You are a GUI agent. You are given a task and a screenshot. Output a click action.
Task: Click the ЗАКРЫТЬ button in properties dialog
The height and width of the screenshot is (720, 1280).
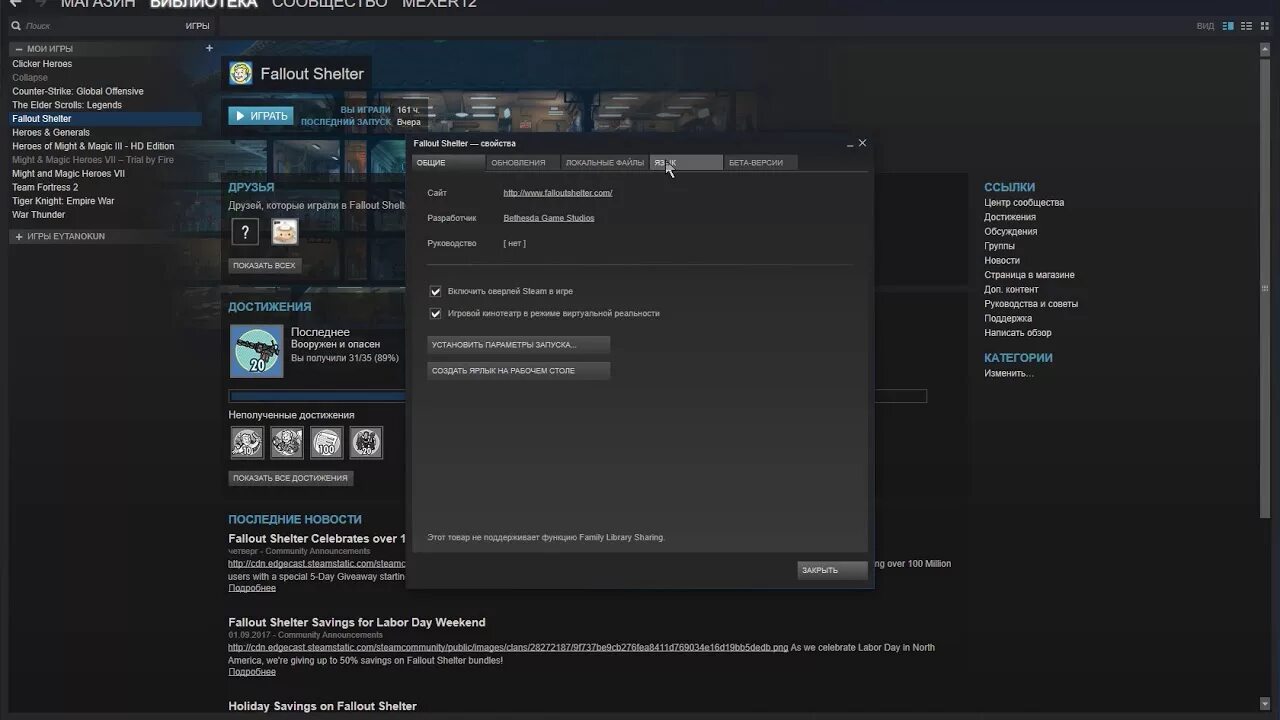[x=832, y=570]
